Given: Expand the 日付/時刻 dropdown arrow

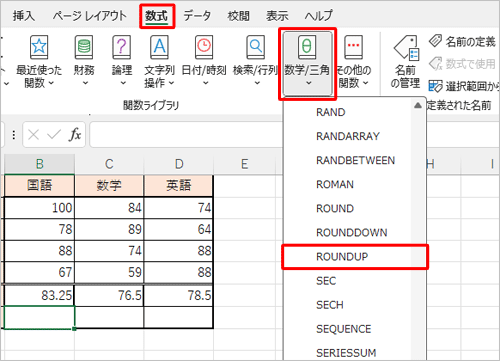Looking at the screenshot, I should [x=205, y=83].
